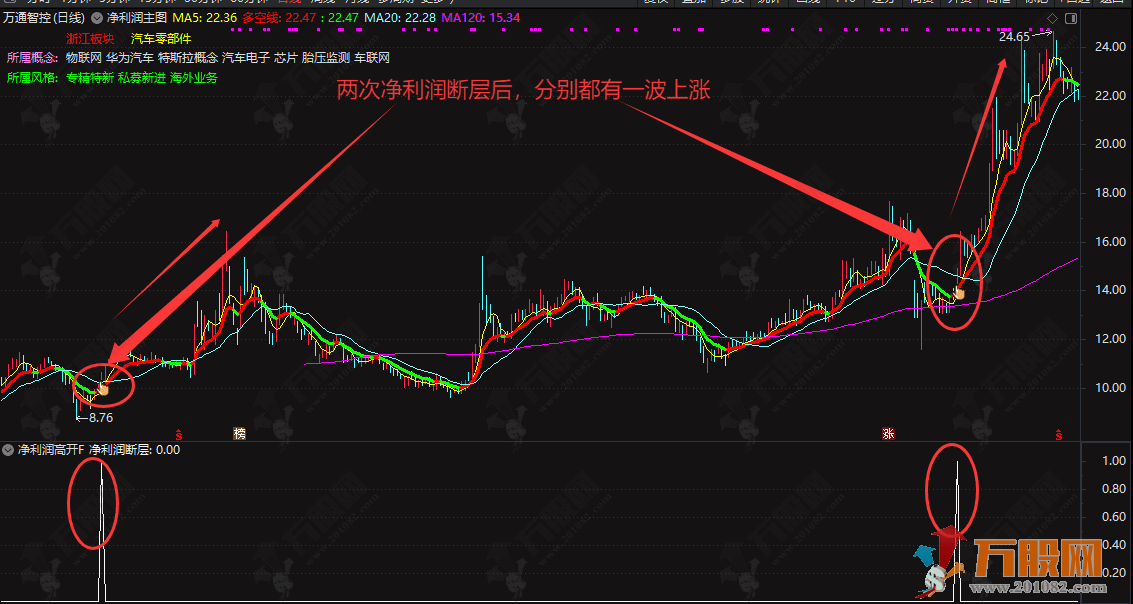This screenshot has width=1133, height=604.
Task: Open the 车联网 concept tag
Action: [372, 57]
